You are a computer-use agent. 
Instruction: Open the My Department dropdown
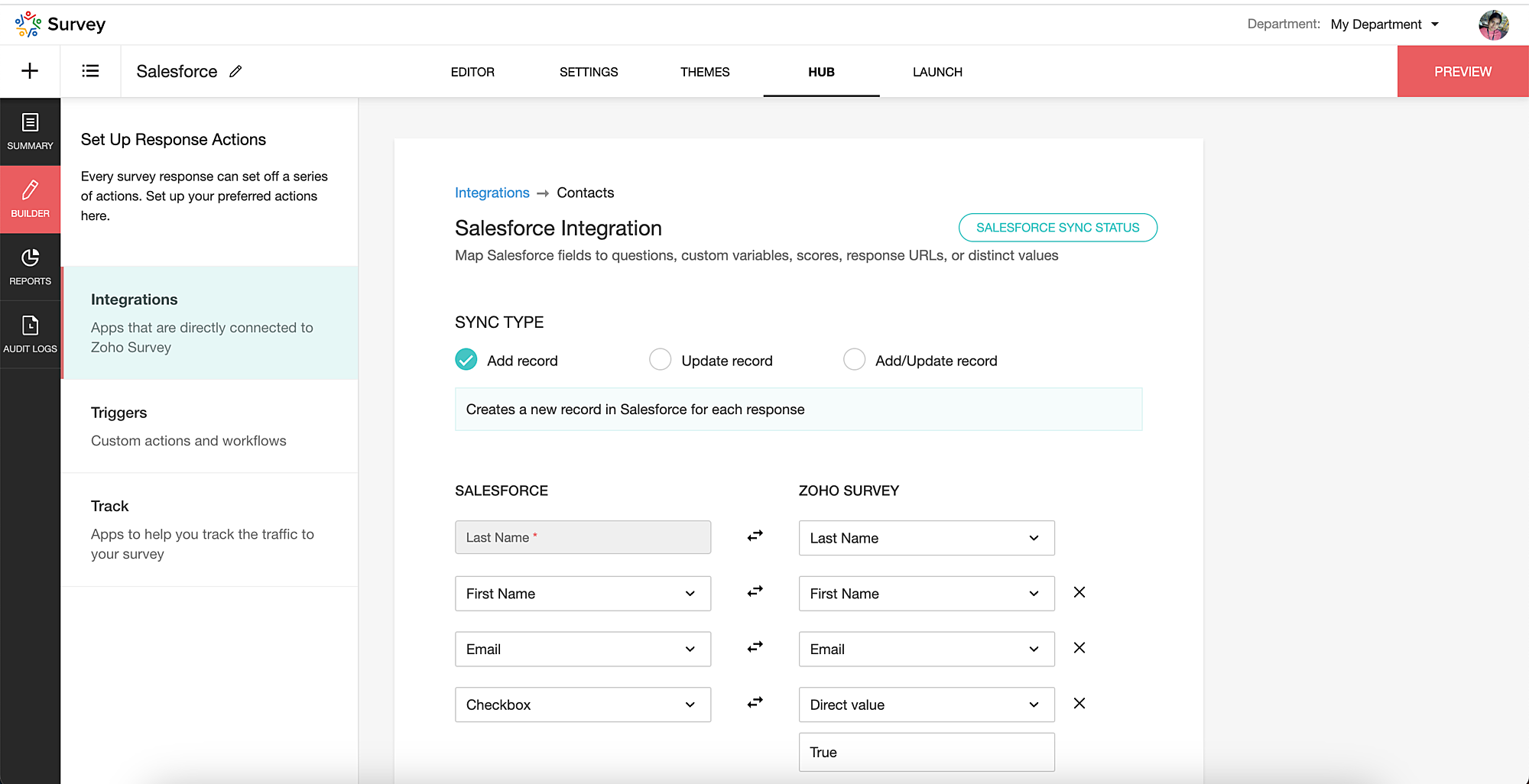click(x=1385, y=24)
